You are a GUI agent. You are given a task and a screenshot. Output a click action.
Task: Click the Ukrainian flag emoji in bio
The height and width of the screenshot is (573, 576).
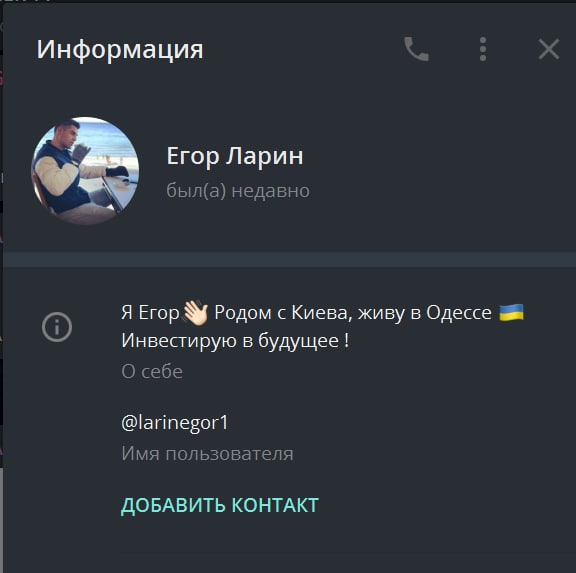(511, 313)
